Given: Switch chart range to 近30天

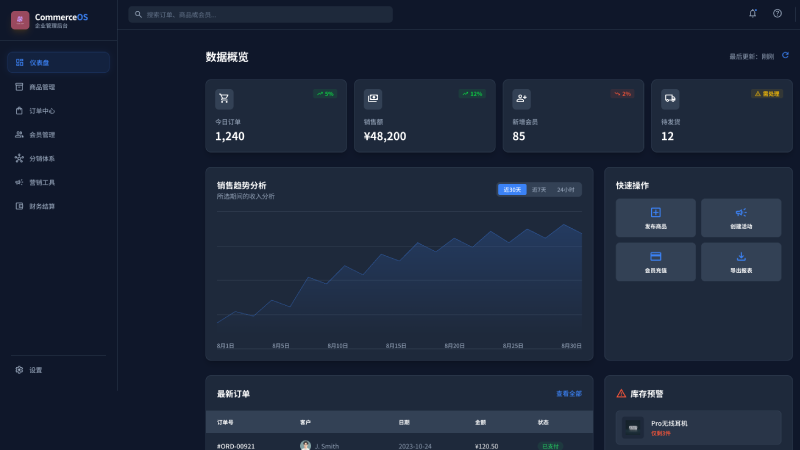Looking at the screenshot, I should click(x=512, y=189).
